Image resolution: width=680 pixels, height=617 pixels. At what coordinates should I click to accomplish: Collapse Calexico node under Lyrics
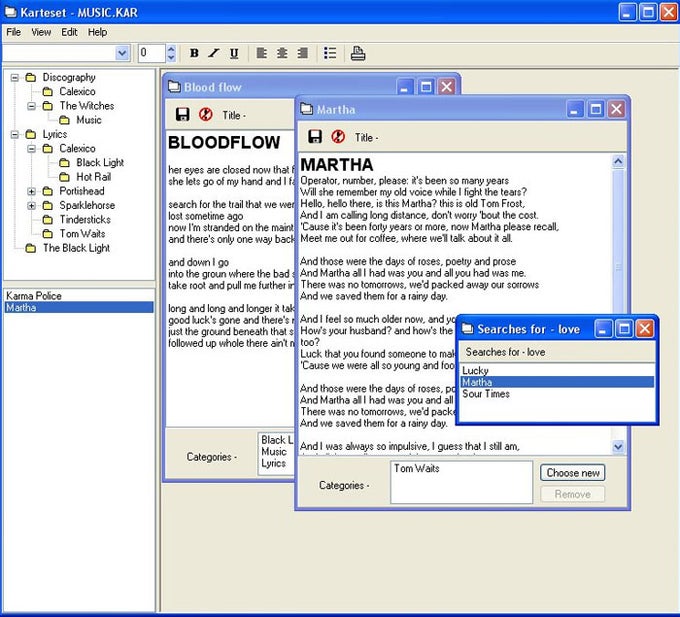[x=31, y=149]
